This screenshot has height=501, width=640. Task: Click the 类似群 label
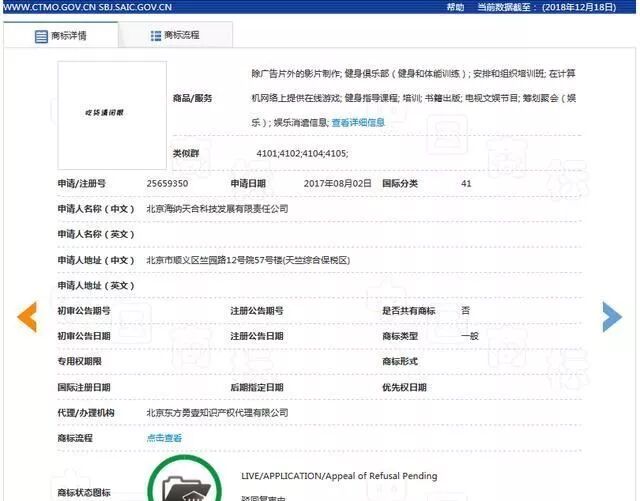pyautogui.click(x=186, y=154)
